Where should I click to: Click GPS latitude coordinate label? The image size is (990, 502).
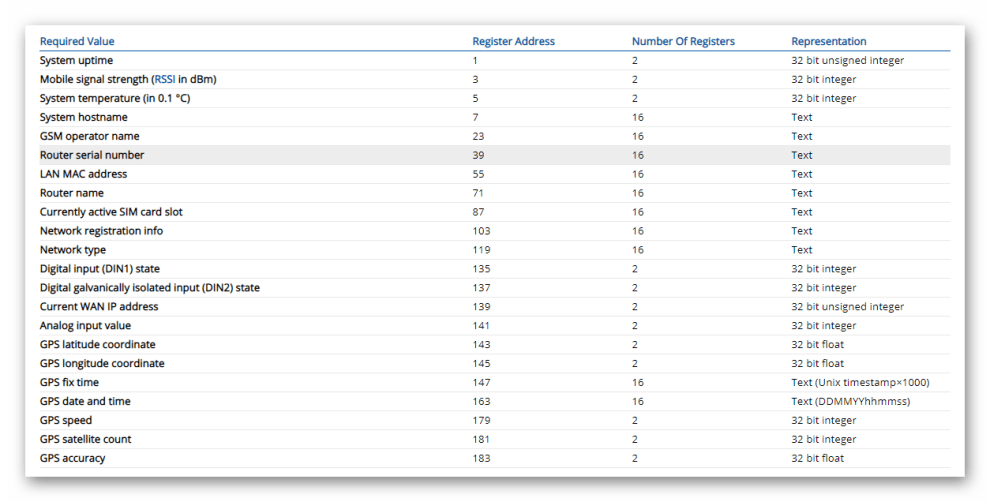point(97,345)
